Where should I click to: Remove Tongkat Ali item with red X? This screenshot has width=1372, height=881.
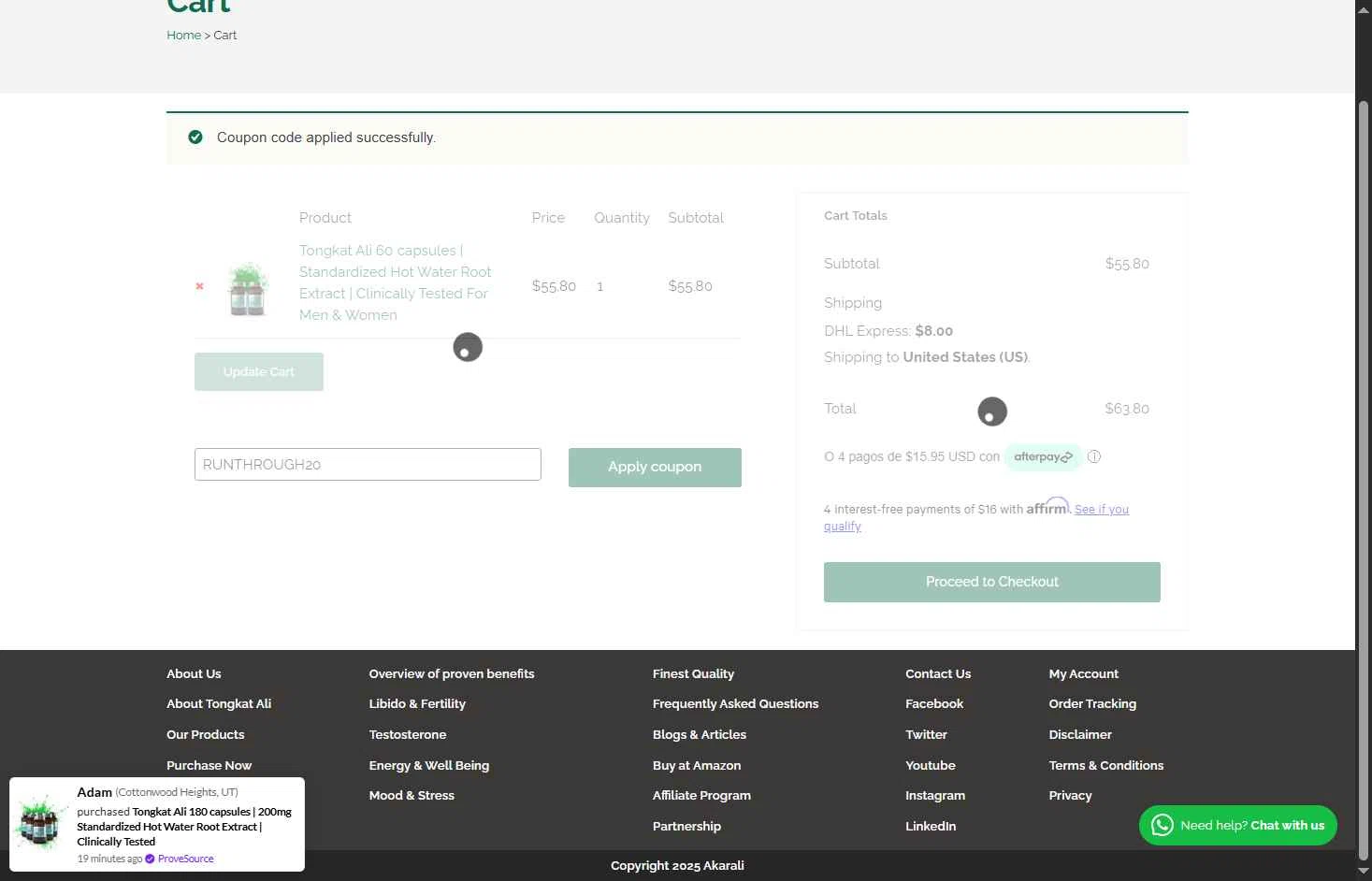click(x=199, y=286)
